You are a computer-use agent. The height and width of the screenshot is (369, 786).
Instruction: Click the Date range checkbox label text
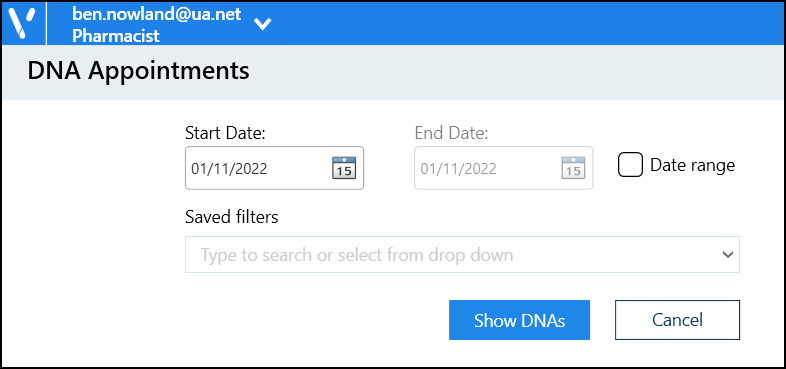pos(692,165)
